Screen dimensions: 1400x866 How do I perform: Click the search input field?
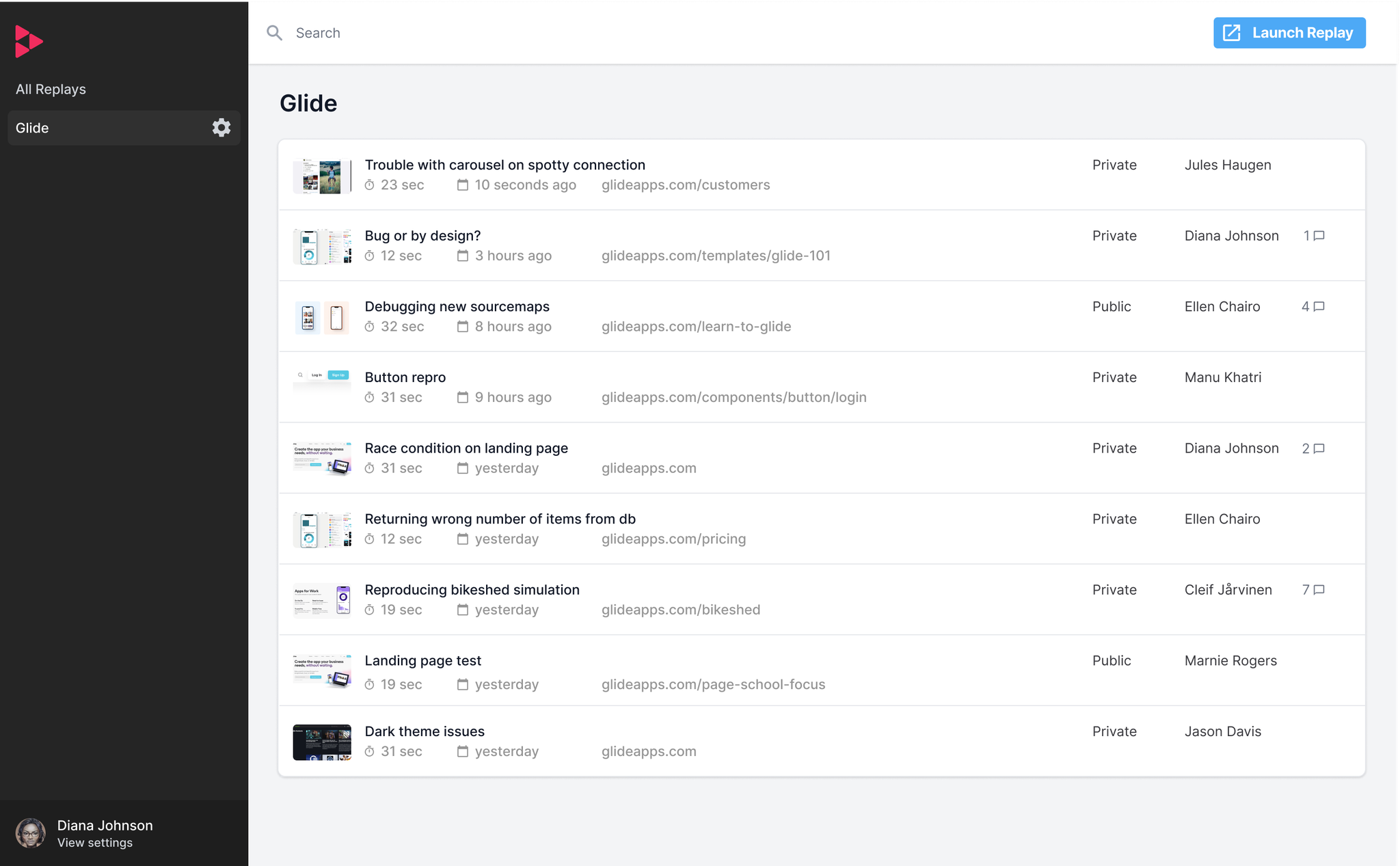coord(710,32)
